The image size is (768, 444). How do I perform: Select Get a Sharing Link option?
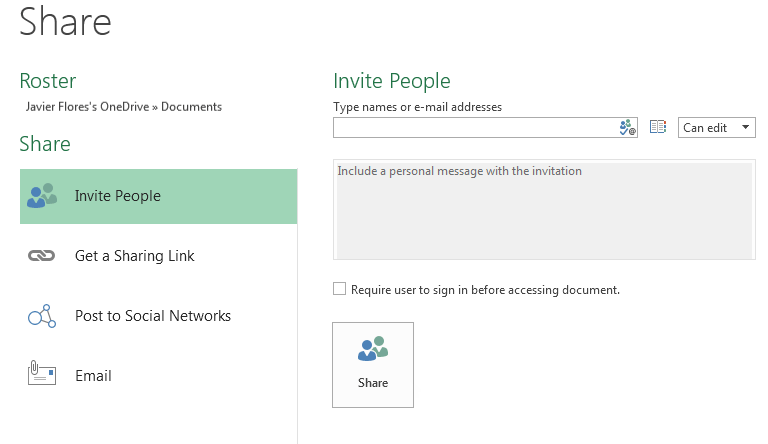pyautogui.click(x=159, y=256)
